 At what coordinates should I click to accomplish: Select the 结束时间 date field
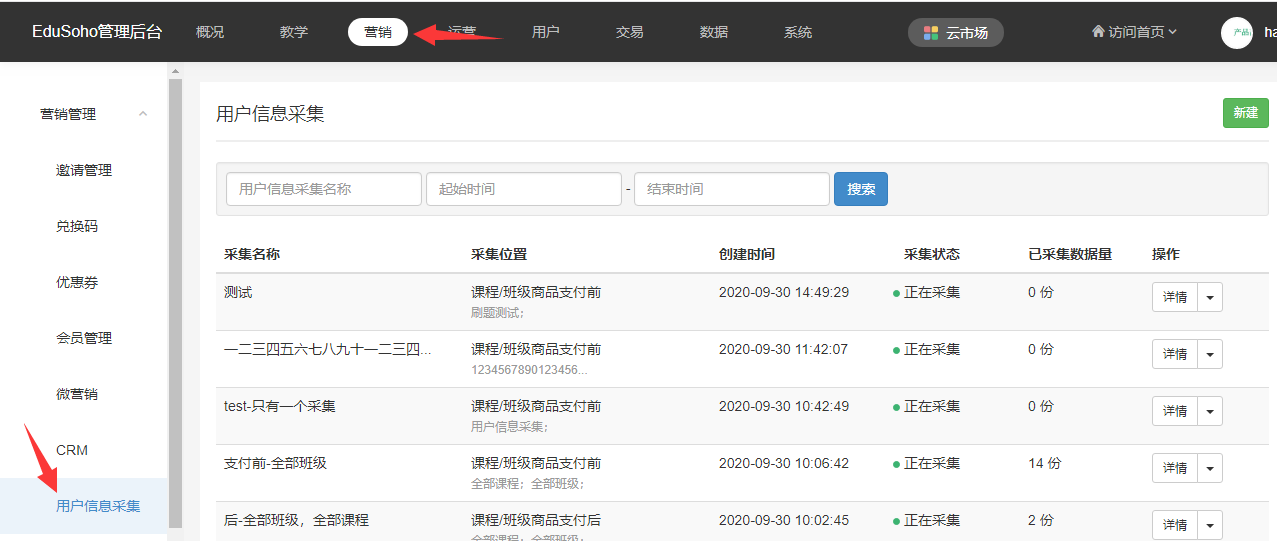point(732,189)
